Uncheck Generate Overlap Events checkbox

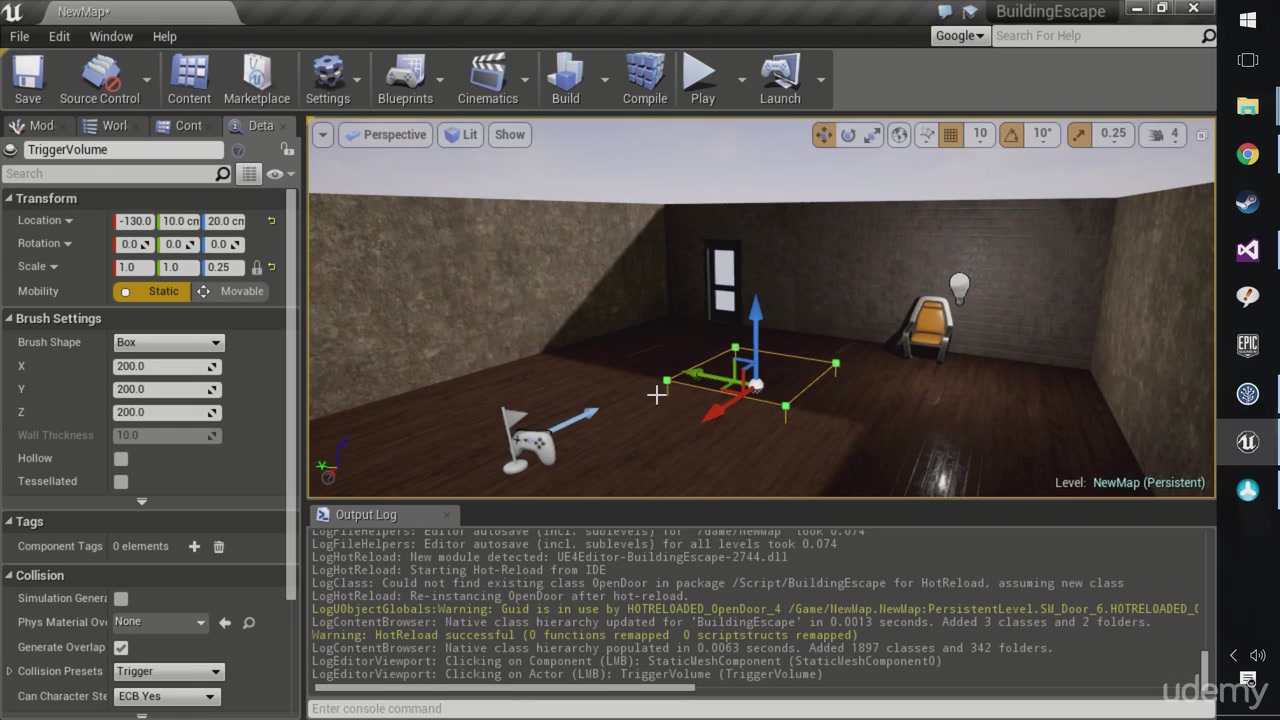pyautogui.click(x=121, y=647)
